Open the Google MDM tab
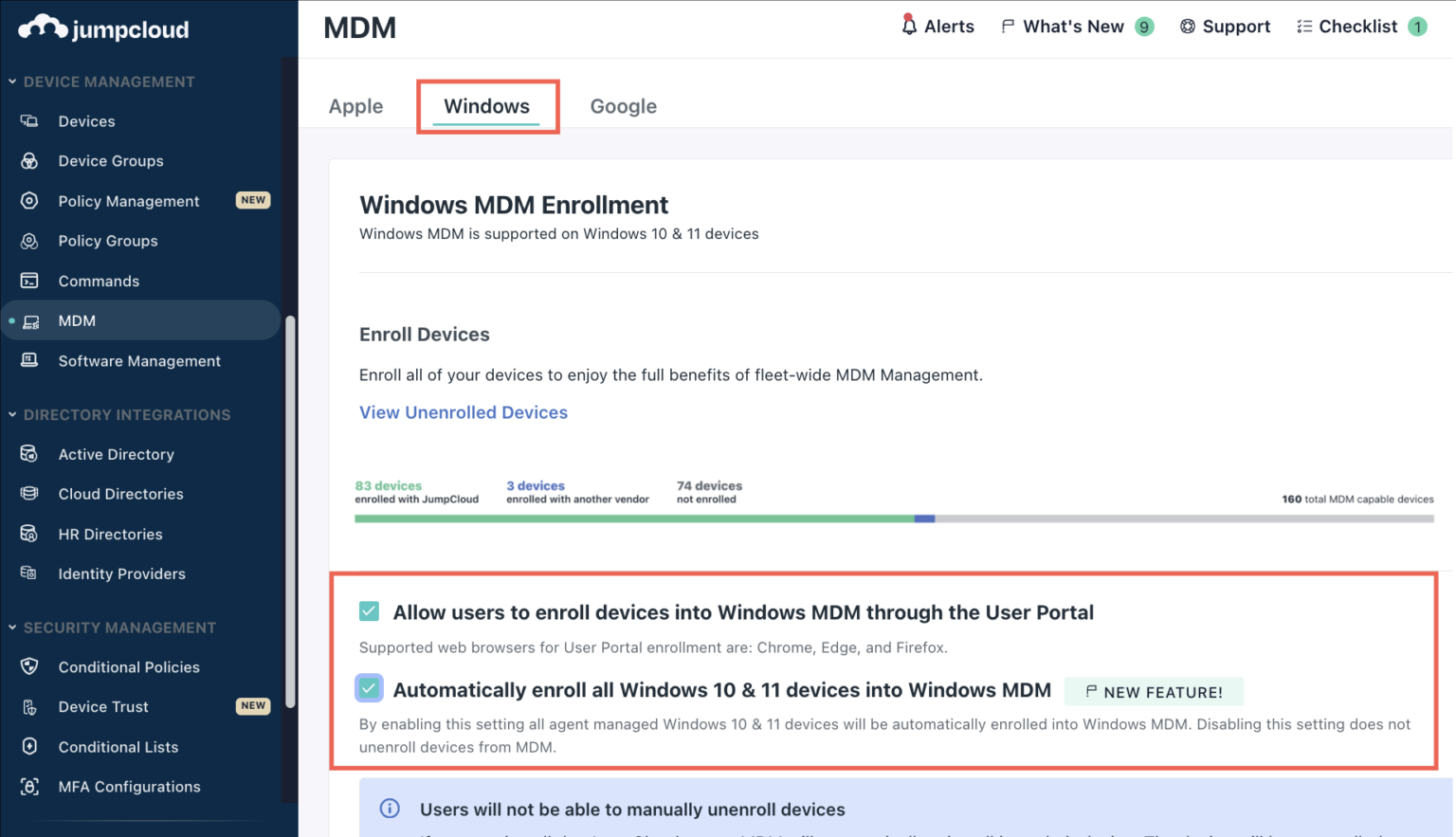The image size is (1456, 837). coord(623,105)
